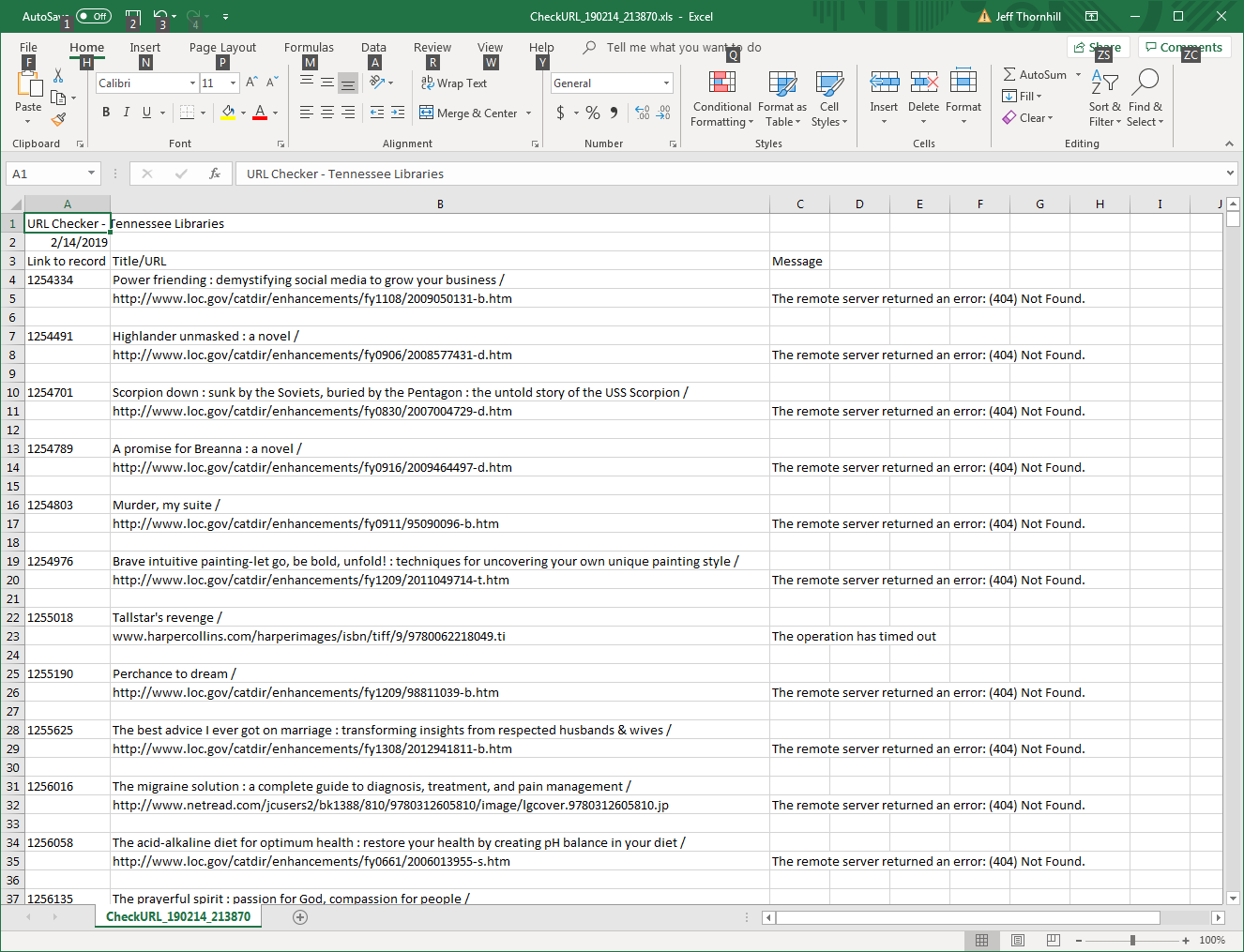Viewport: 1244px width, 952px height.
Task: Open the General number format dropdown
Action: pos(667,83)
